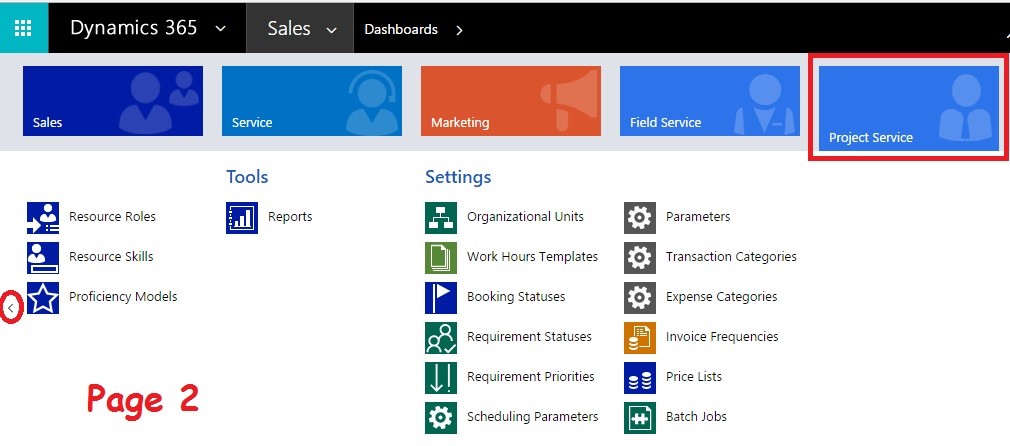The image size is (1010, 446).
Task: Click the Proficiency Models star icon
Action: [x=43, y=297]
